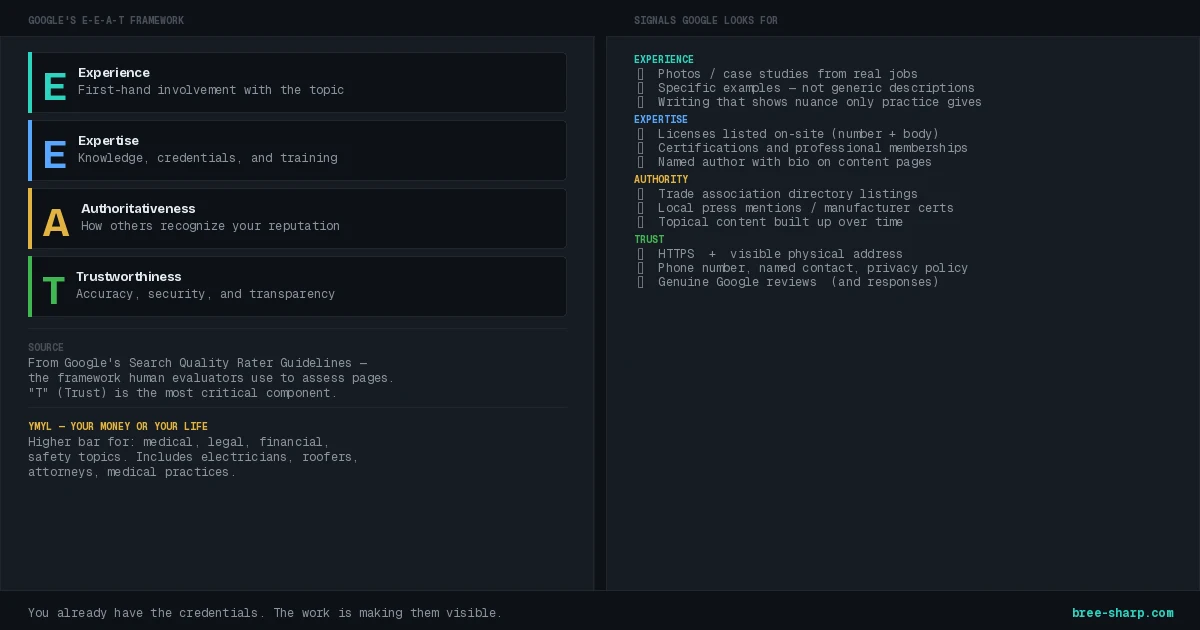Image resolution: width=1200 pixels, height=630 pixels.
Task: Click the Trust section heading
Action: (x=649, y=240)
